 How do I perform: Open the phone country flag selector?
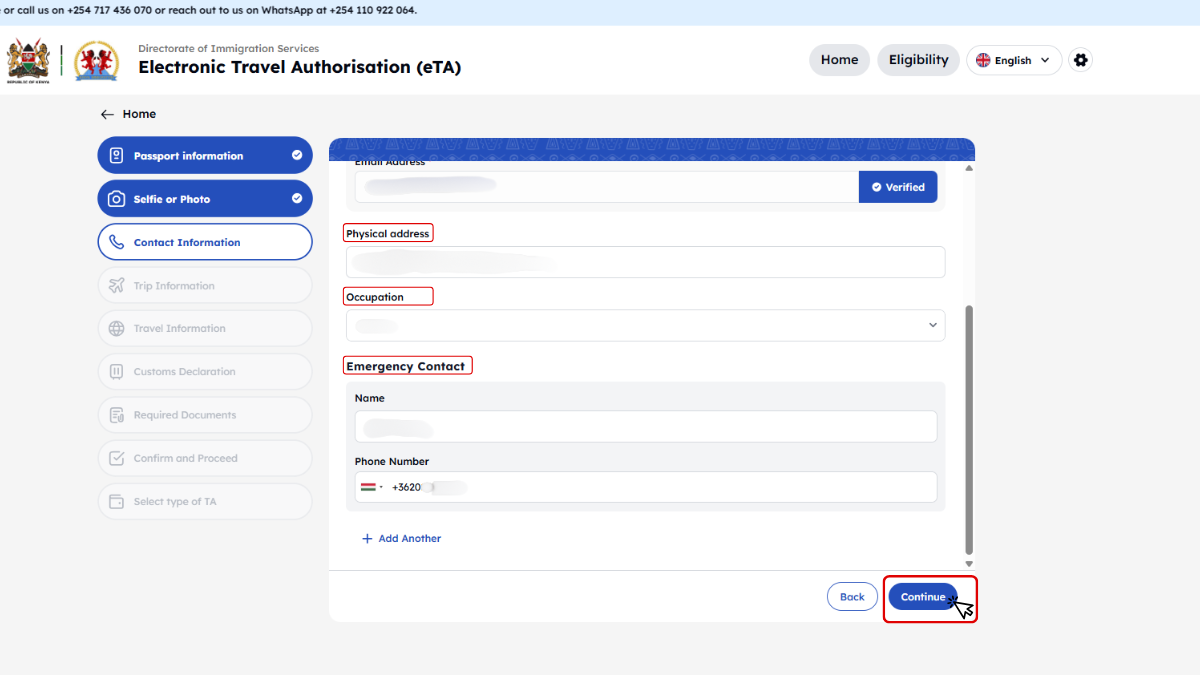click(x=371, y=487)
